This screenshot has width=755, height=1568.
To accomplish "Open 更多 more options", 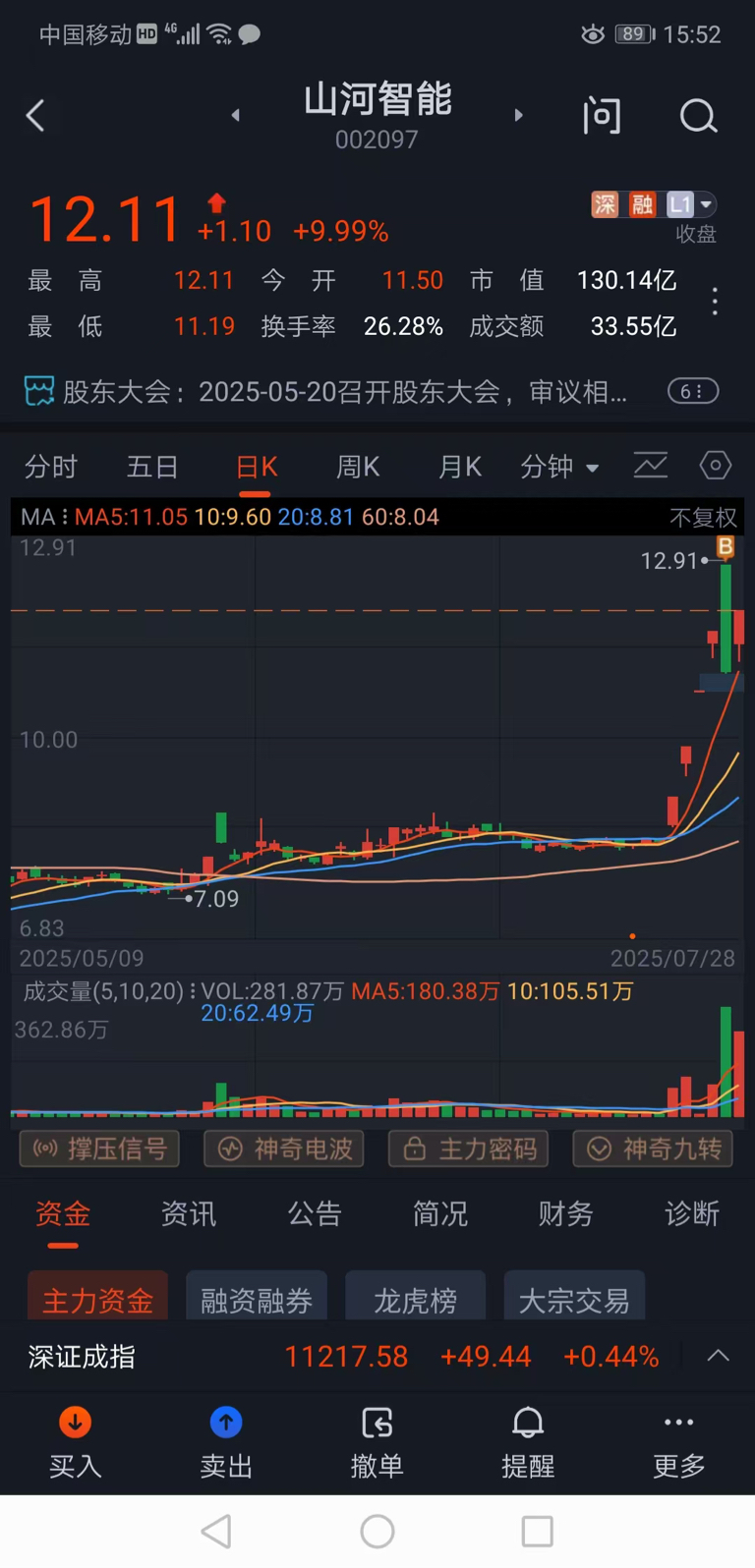I will (679, 1442).
